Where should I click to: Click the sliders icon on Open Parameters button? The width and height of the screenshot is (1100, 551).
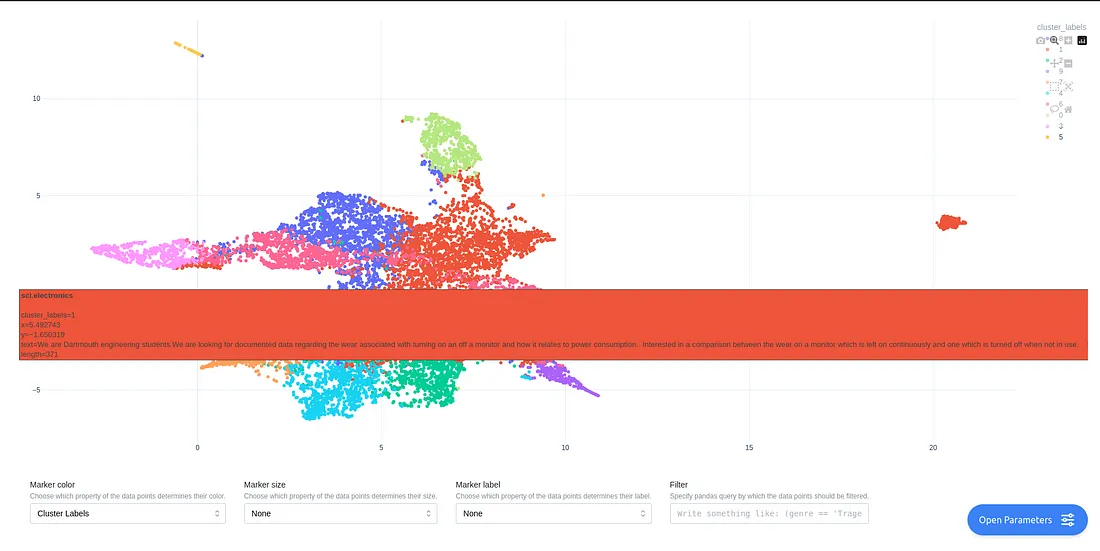[1068, 520]
